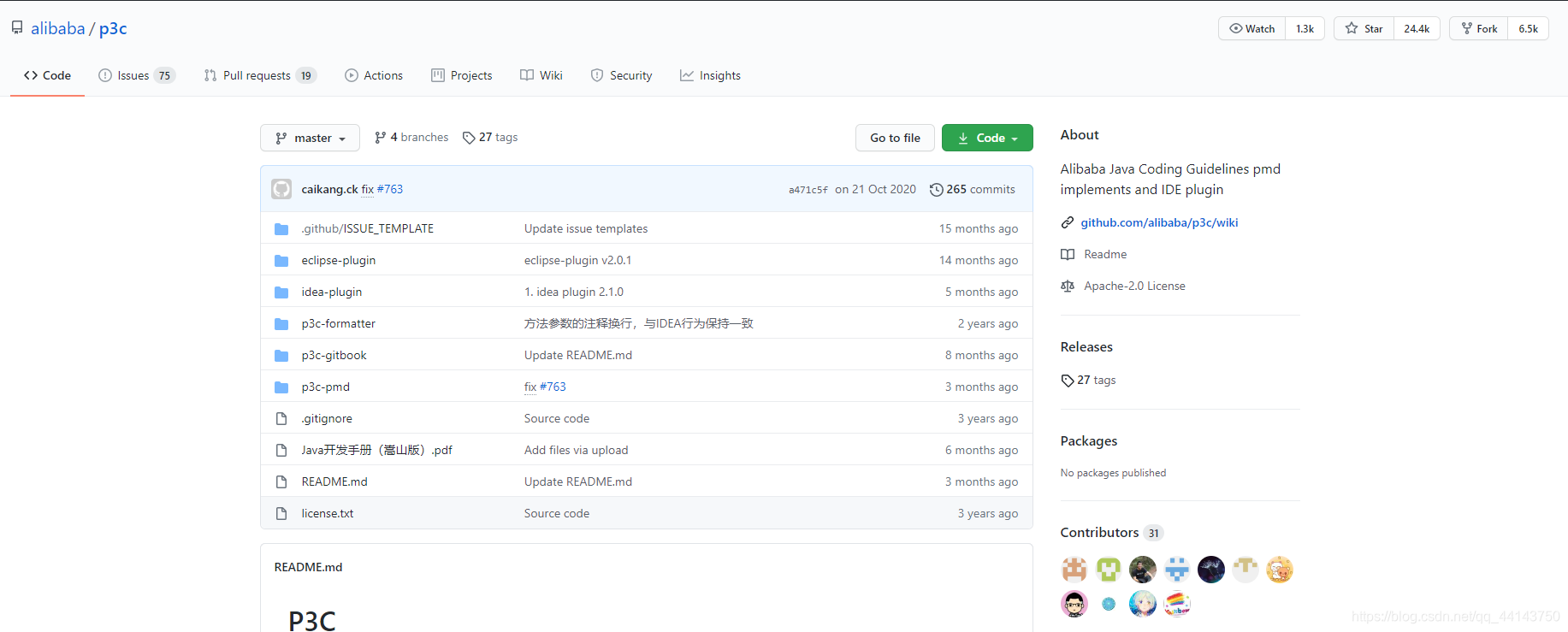
Task: Open the .github/ISSUE_TEMPLATE folder
Action: pyautogui.click(x=368, y=228)
